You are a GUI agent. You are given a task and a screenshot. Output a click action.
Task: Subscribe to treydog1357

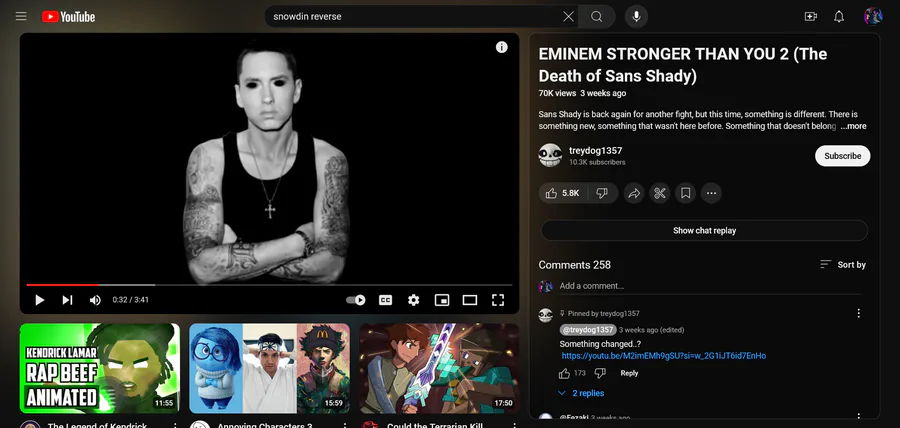[843, 156]
